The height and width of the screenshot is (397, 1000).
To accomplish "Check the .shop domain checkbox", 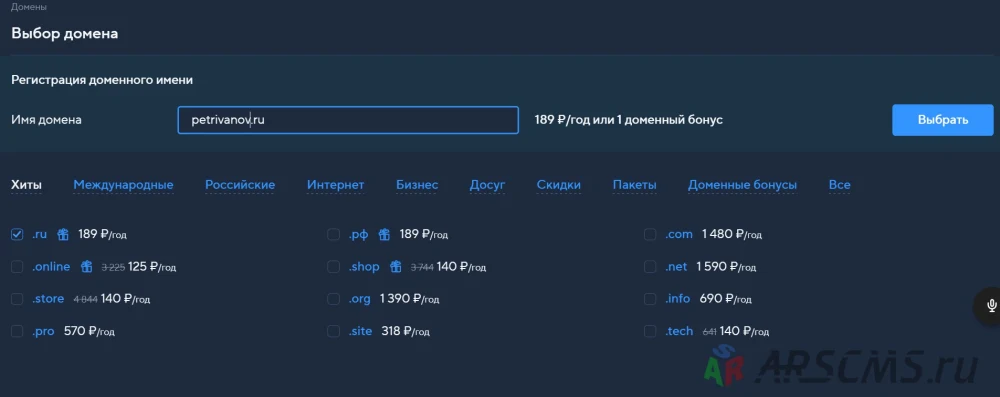I will (334, 267).
